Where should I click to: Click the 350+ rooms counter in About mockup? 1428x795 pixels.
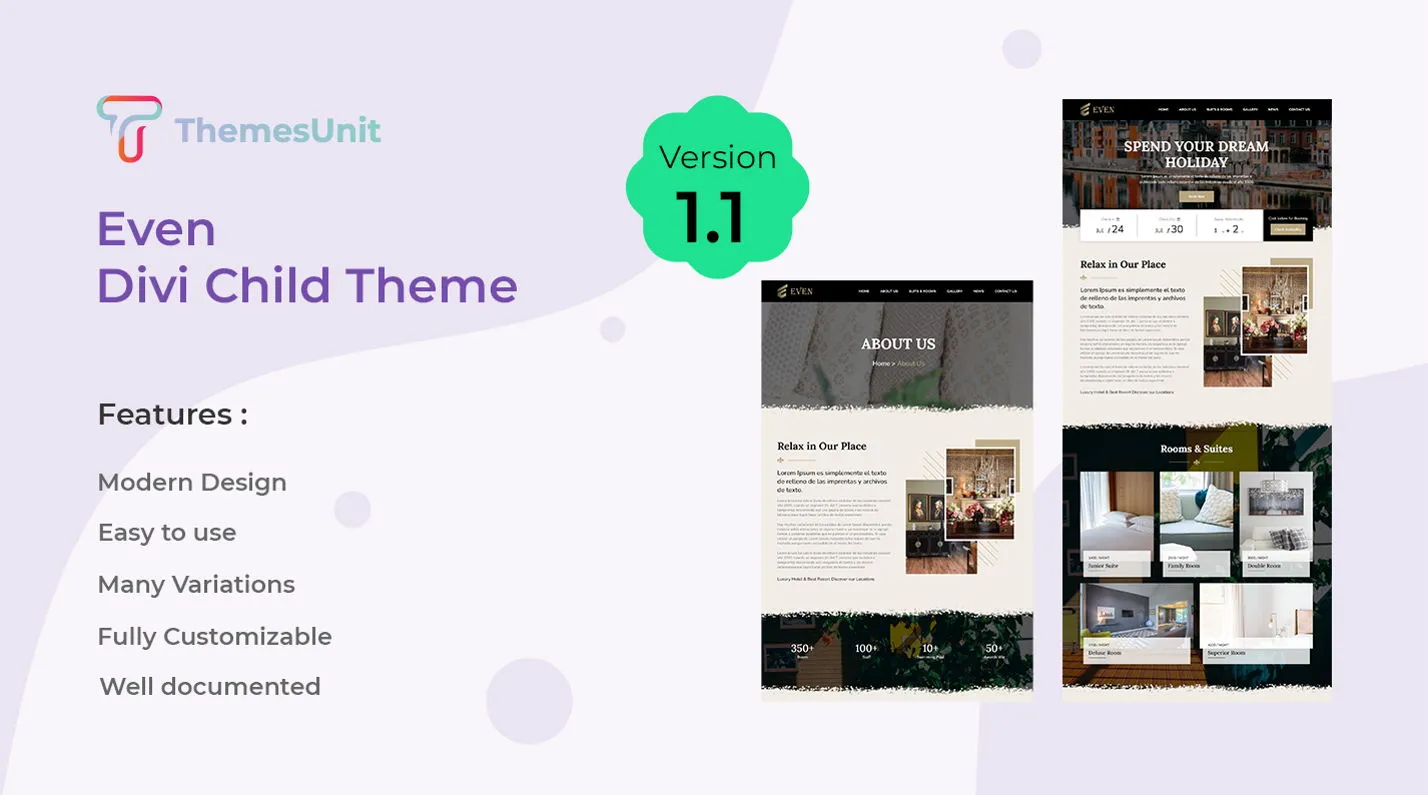pyautogui.click(x=802, y=650)
